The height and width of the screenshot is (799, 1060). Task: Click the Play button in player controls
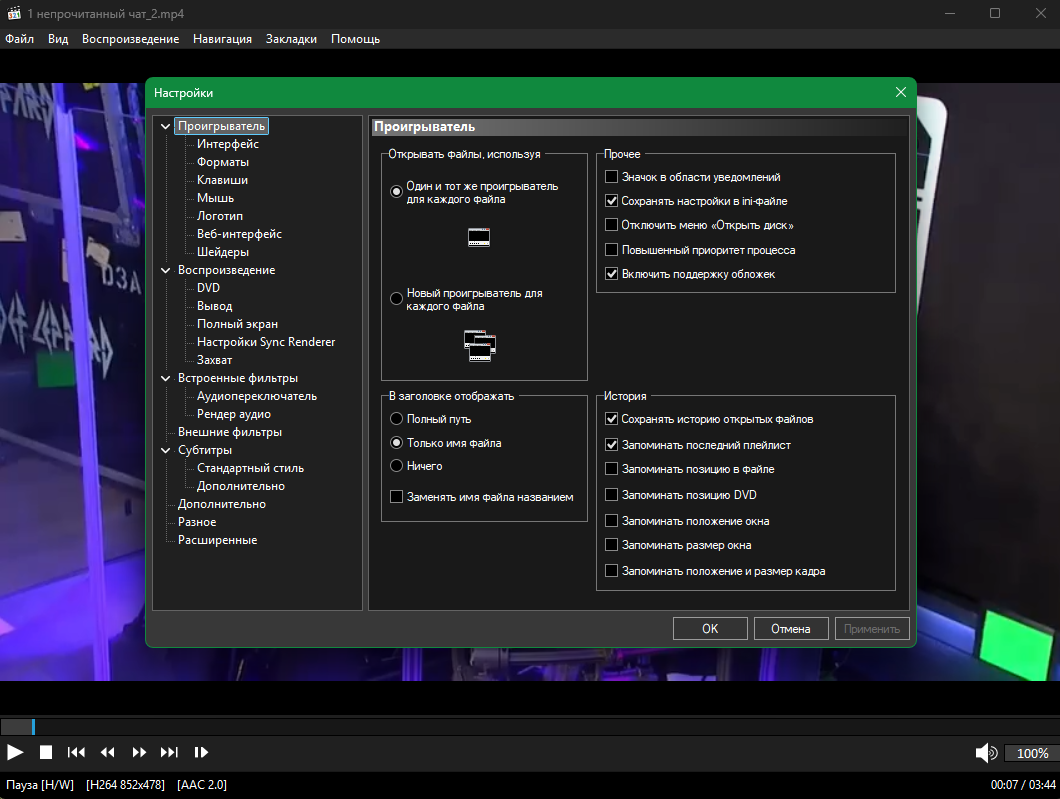tap(15, 752)
